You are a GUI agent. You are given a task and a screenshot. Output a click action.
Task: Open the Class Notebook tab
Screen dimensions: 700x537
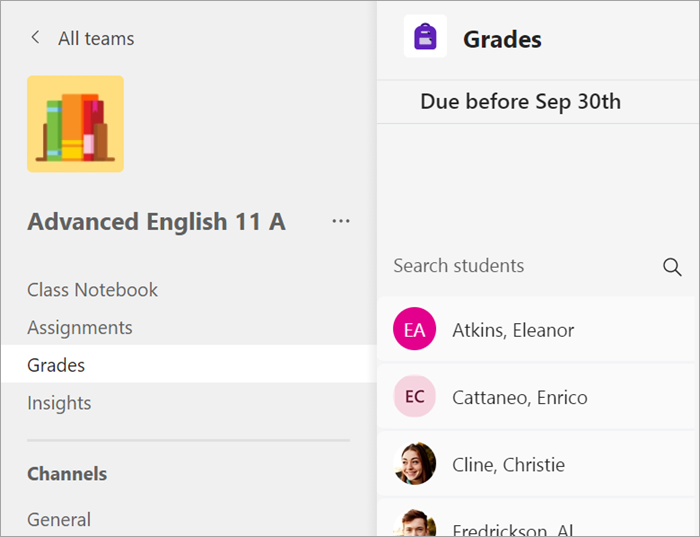coord(92,290)
